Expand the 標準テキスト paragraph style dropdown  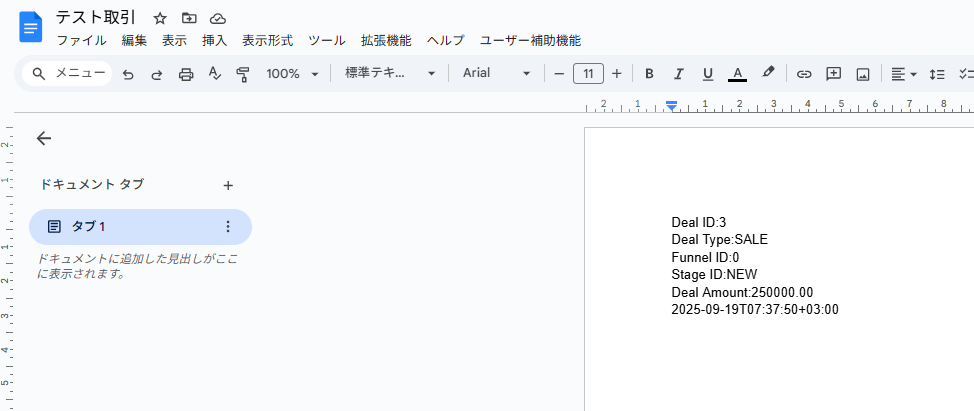390,74
